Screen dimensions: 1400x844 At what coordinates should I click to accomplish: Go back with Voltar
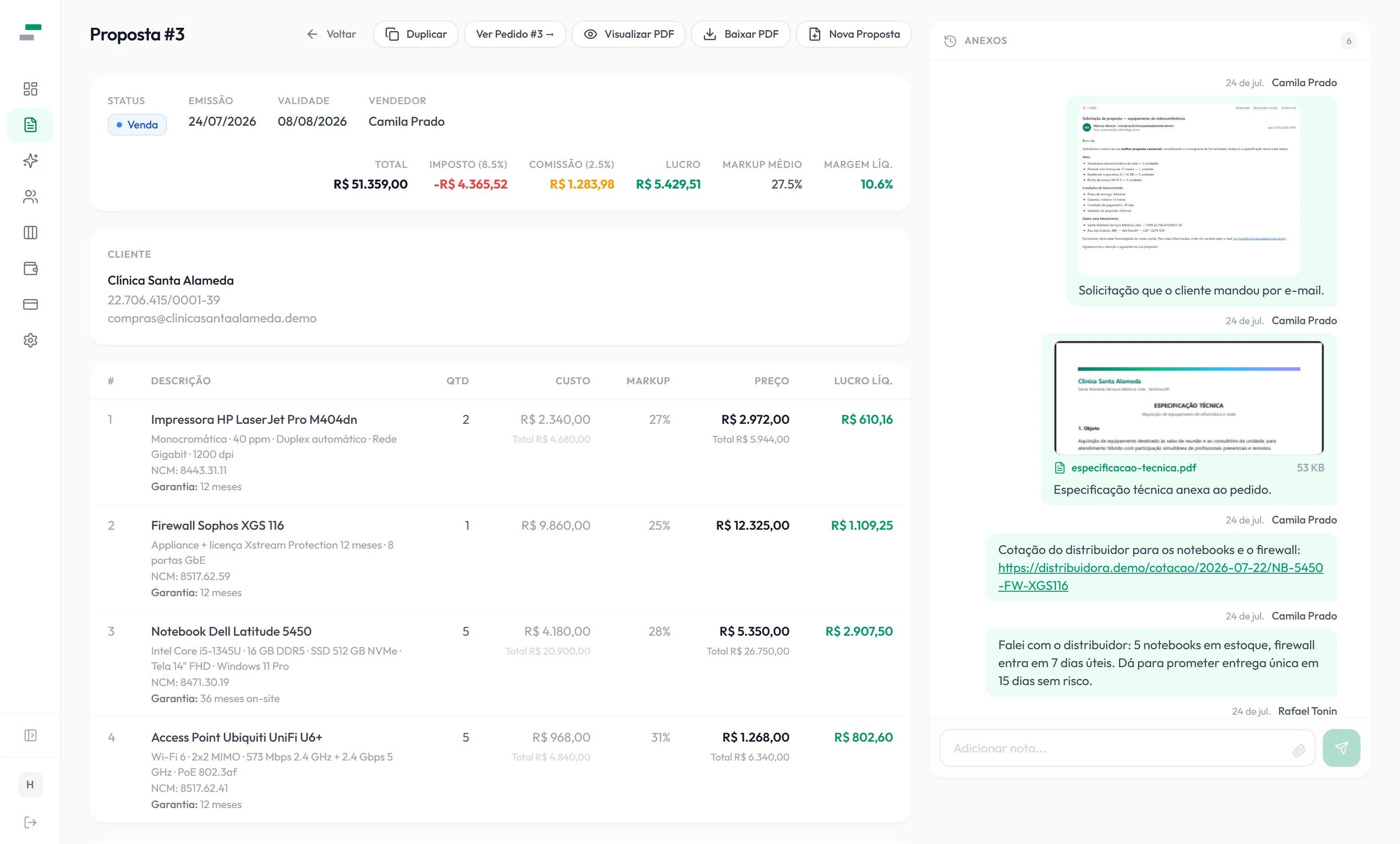331,34
